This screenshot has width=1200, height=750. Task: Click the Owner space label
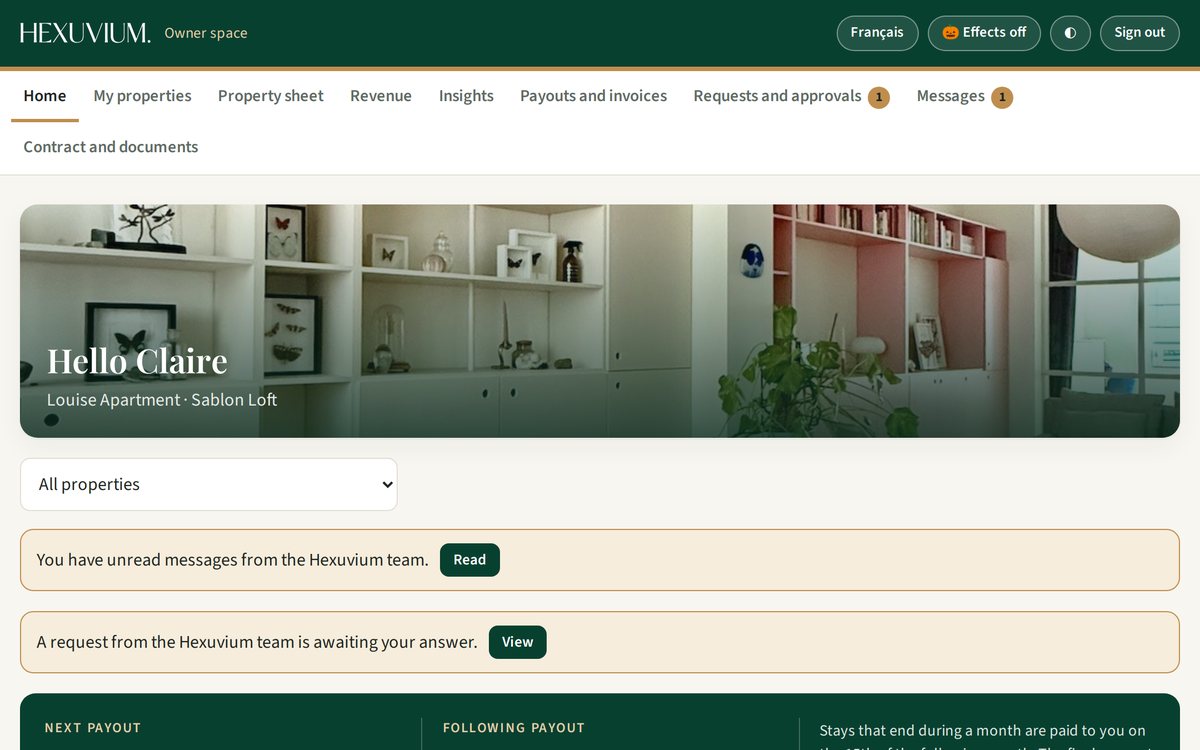[x=206, y=33]
